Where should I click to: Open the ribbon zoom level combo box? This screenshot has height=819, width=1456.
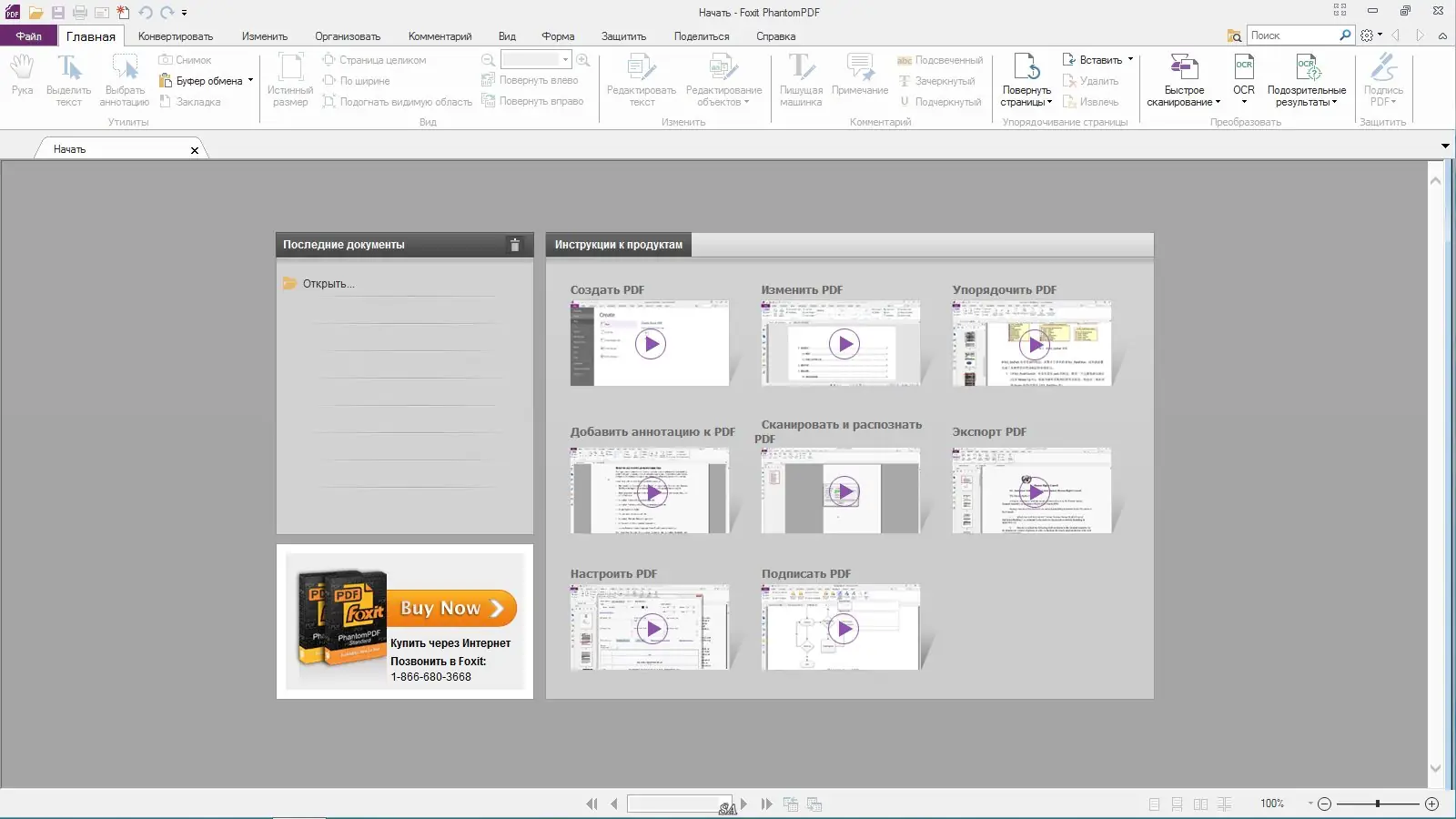point(536,60)
